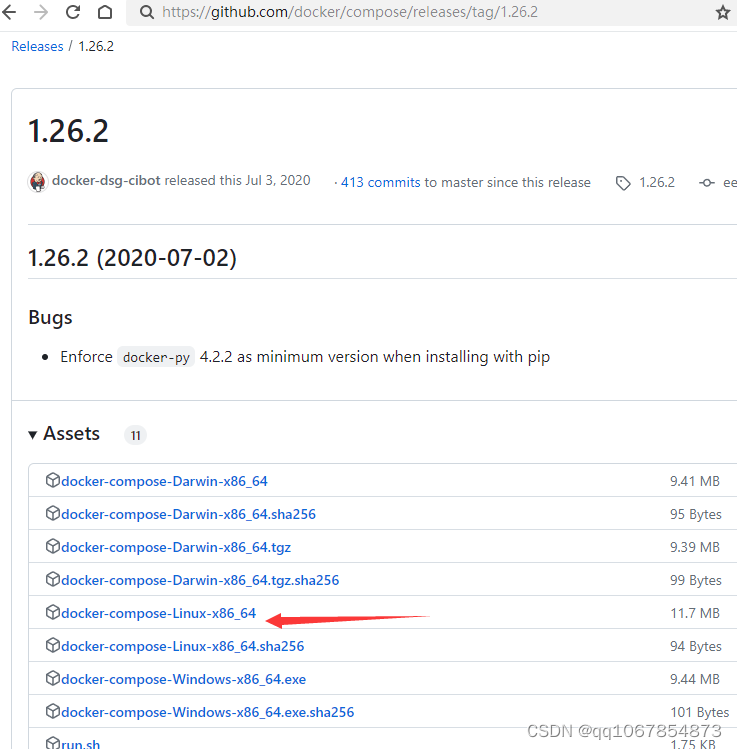
Task: Click package icon for Linux-x86_64.sha256
Action: point(53,645)
